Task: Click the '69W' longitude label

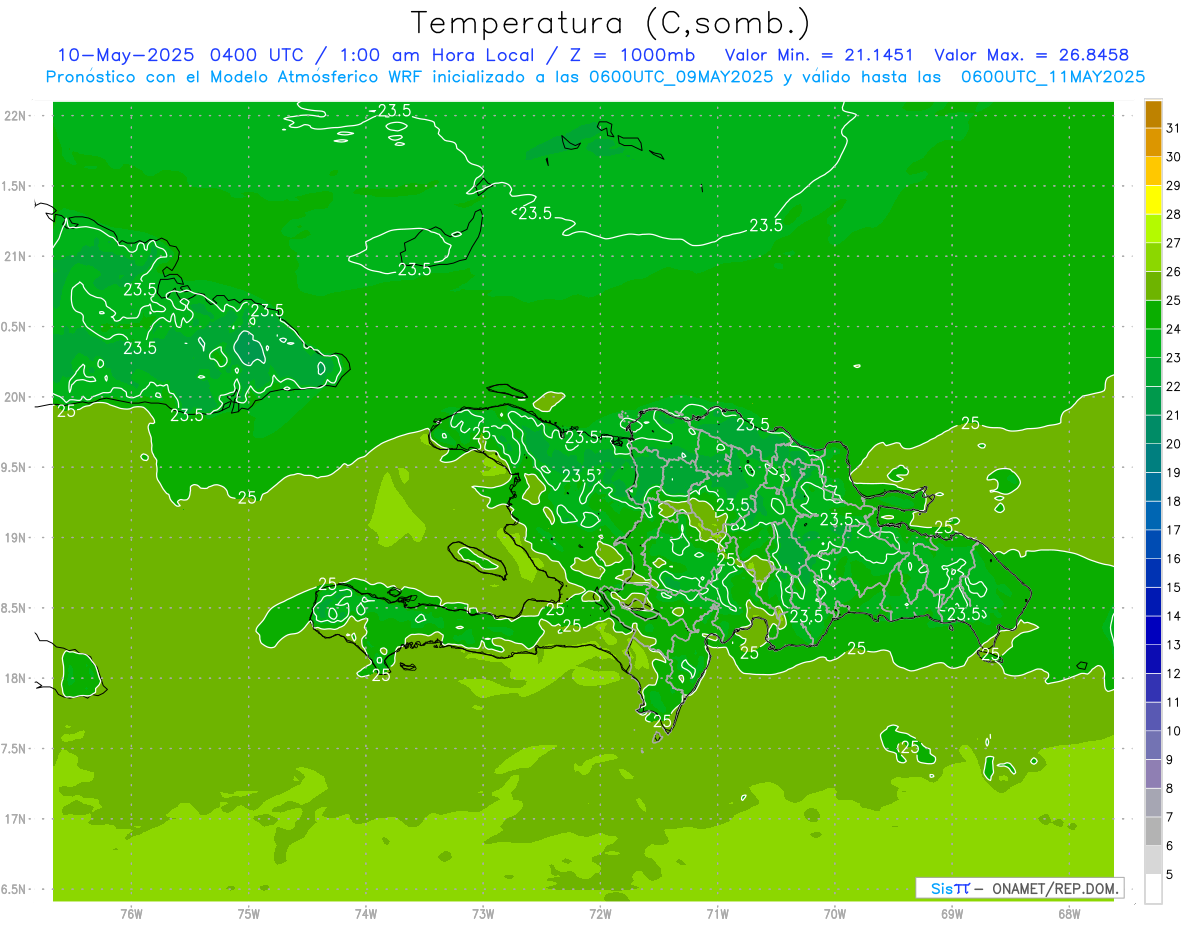Action: [x=952, y=914]
